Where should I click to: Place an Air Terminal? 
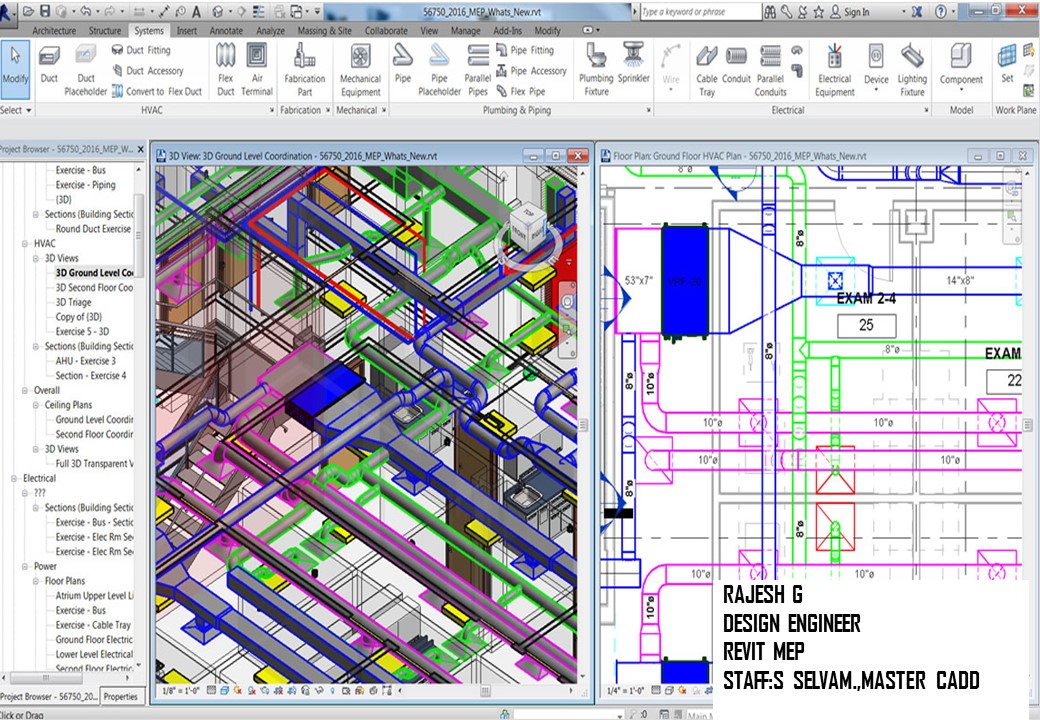coord(257,70)
